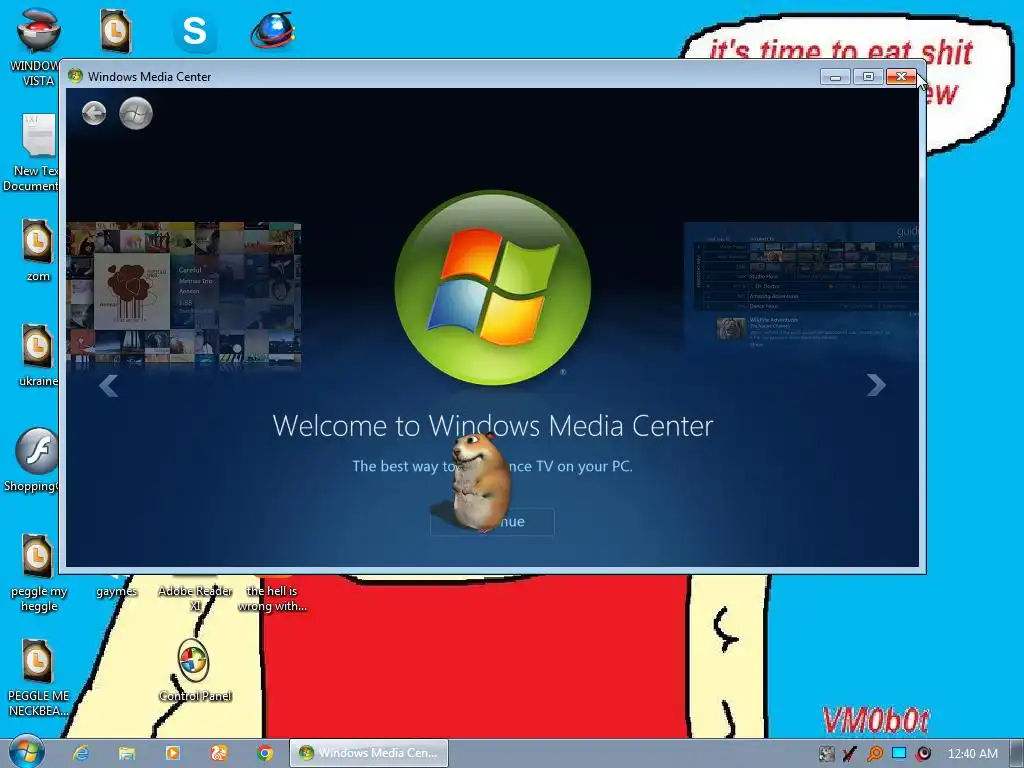The width and height of the screenshot is (1024, 768).
Task: Show previous slide with left arrow
Action: pyautogui.click(x=108, y=385)
